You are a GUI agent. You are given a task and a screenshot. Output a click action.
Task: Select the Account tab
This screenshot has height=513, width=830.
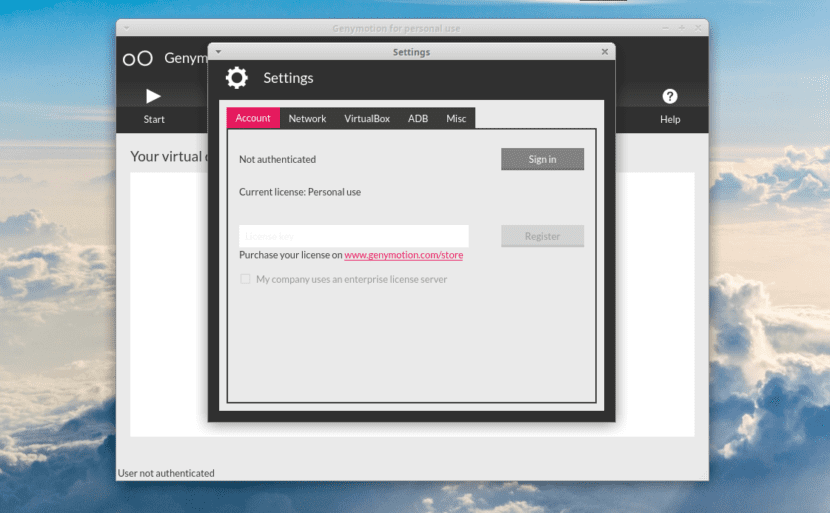253,118
